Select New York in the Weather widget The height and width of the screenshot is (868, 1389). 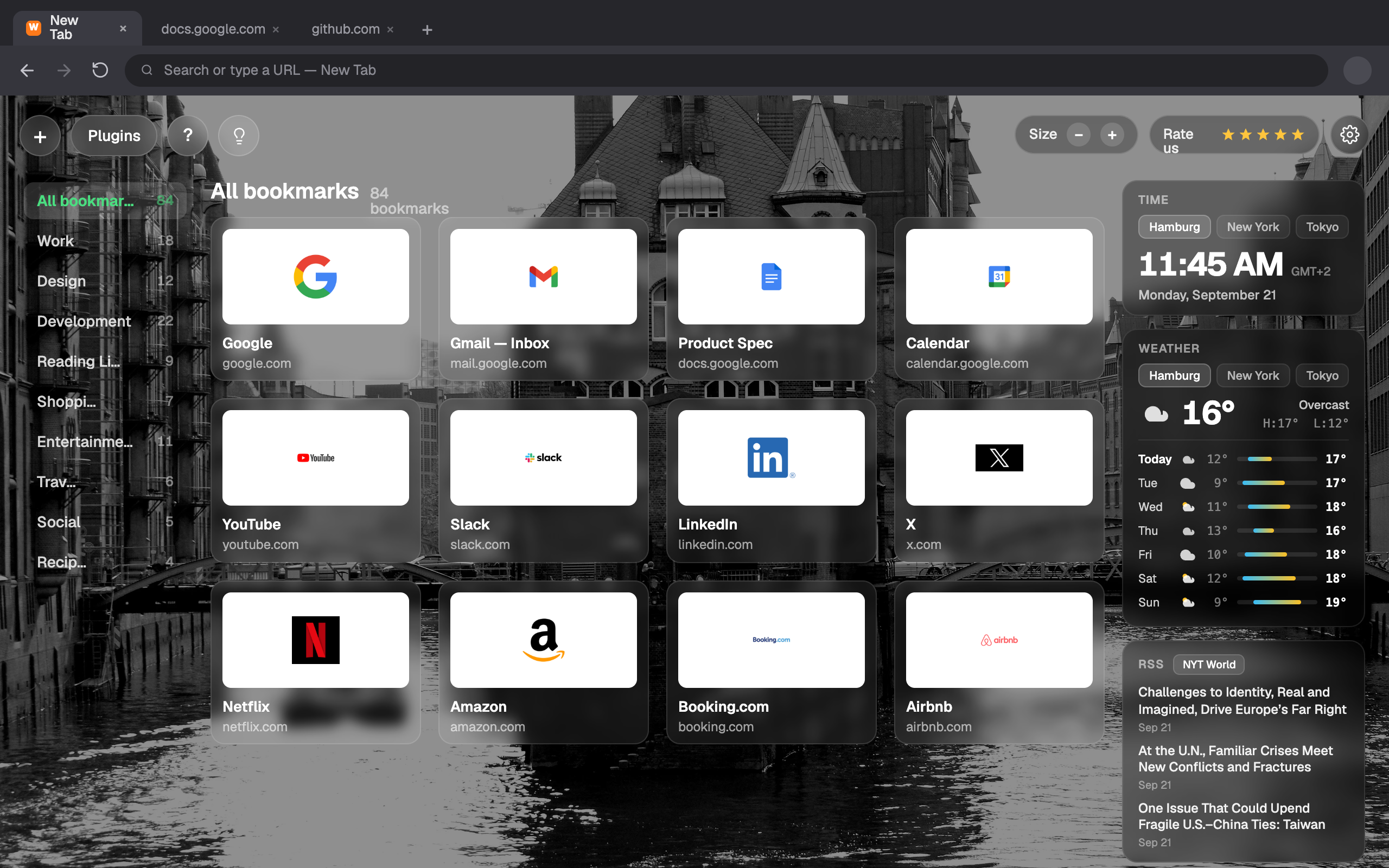click(x=1252, y=375)
